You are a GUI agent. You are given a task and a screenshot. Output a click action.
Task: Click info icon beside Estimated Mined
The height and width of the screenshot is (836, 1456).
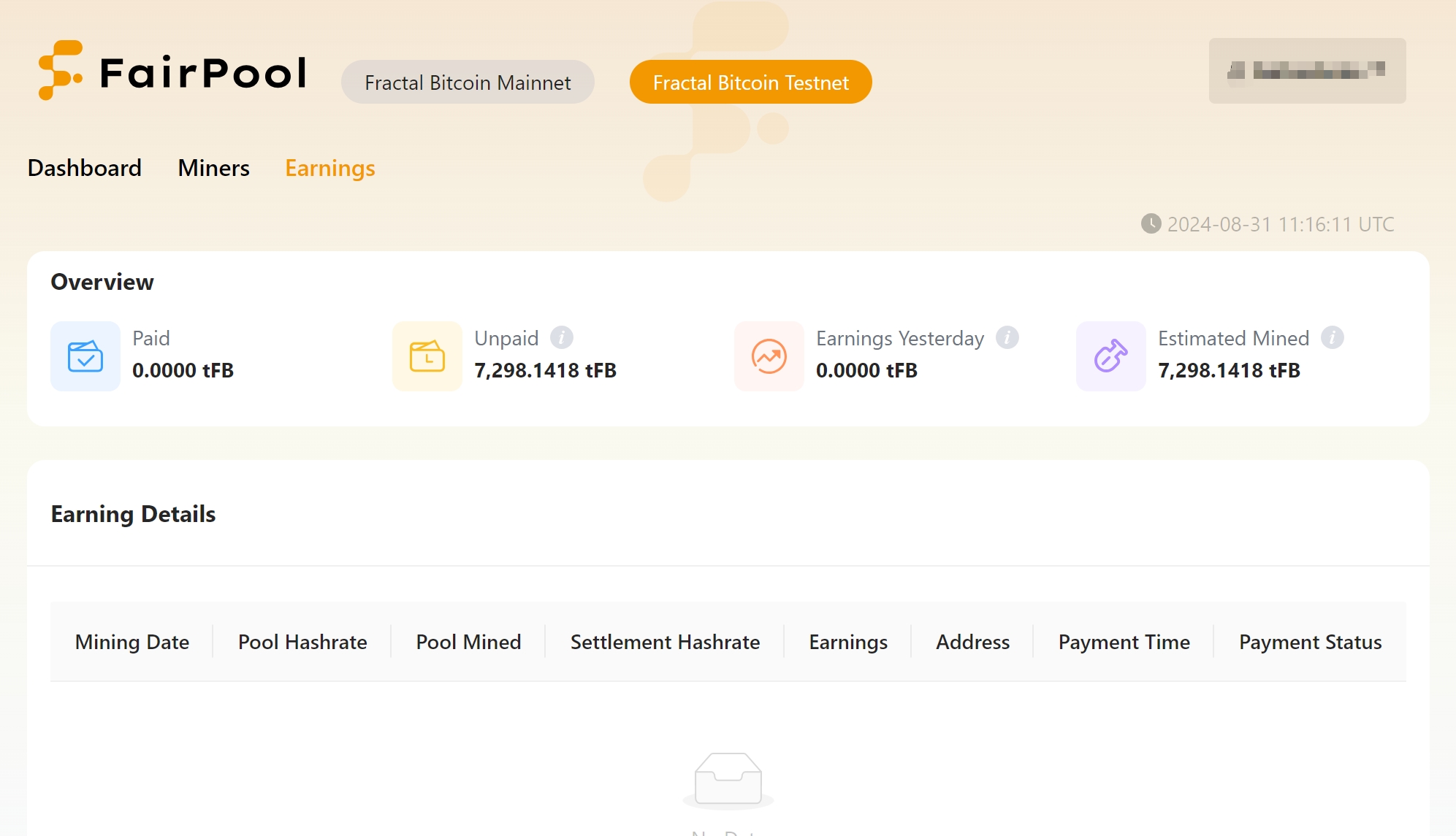(1332, 338)
